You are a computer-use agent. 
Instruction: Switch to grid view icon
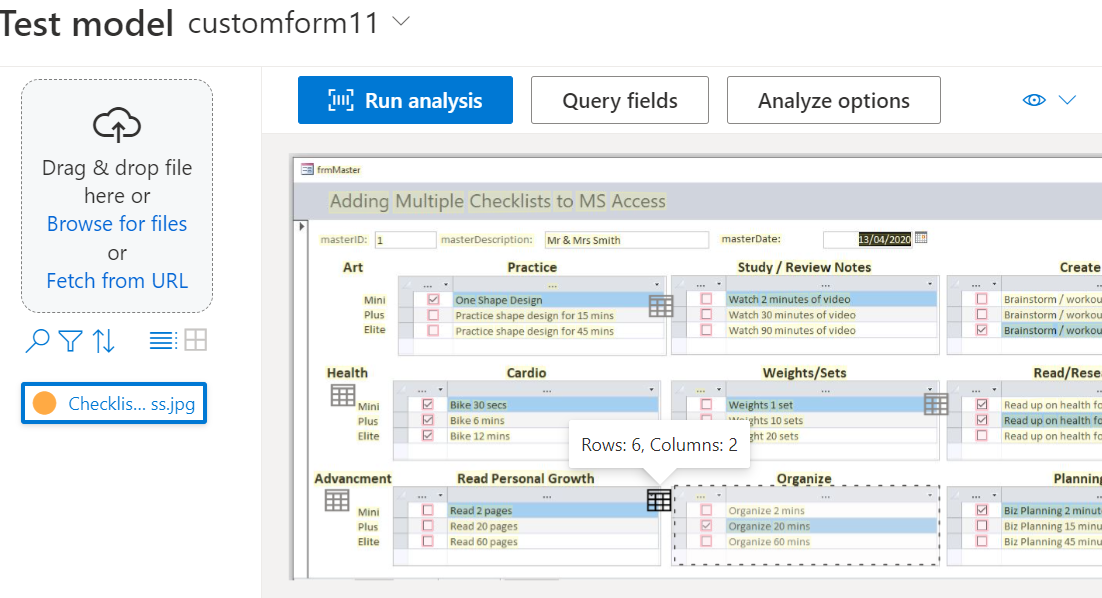[195, 341]
